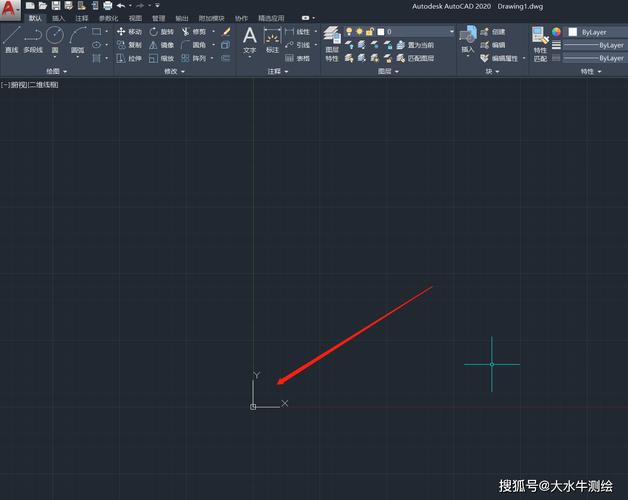Click the 移动 (Move) tool
Viewport: 628px width, 500px height.
pos(129,32)
